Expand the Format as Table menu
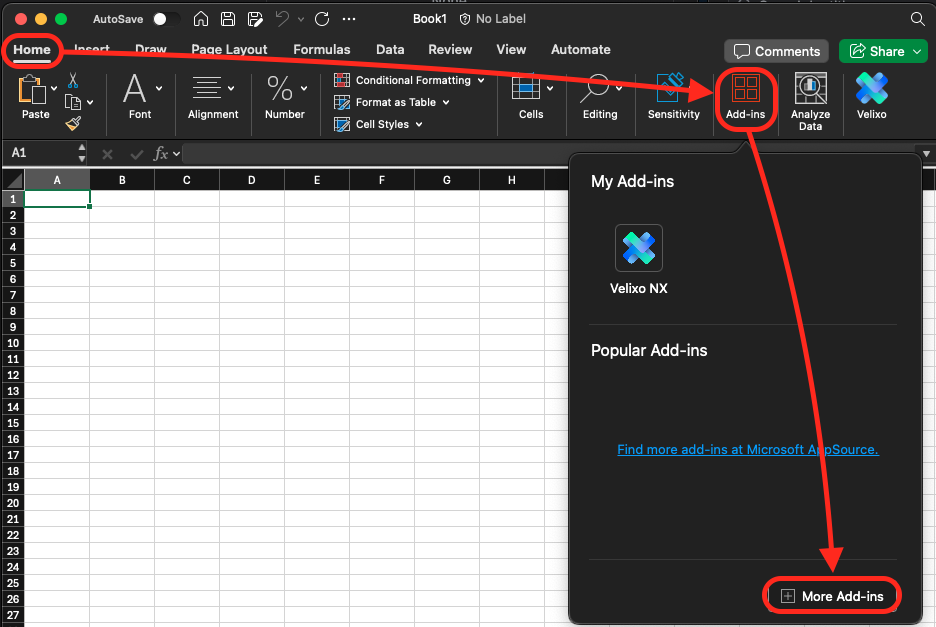The width and height of the screenshot is (936, 627). pos(446,102)
